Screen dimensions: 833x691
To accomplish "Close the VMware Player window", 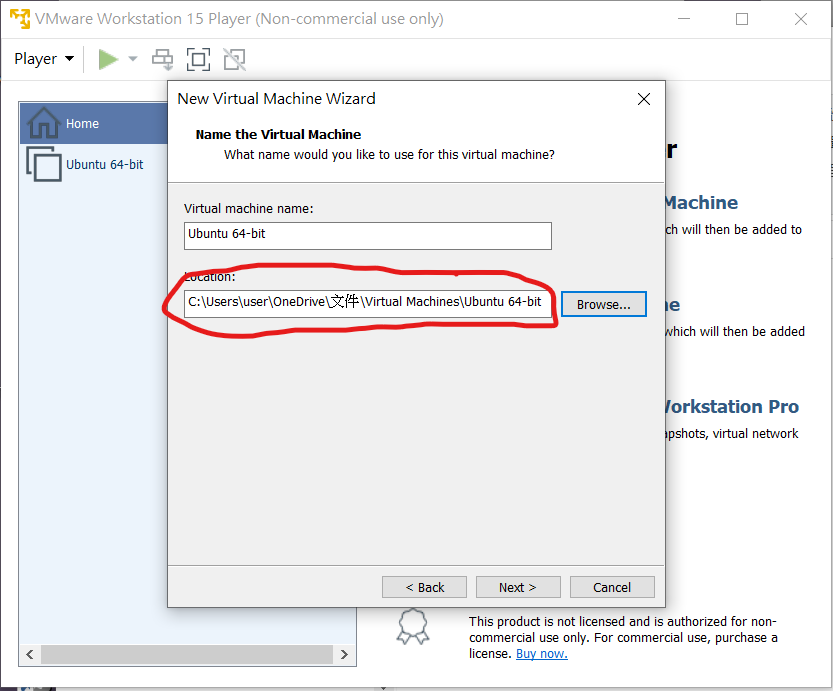I will pos(801,19).
